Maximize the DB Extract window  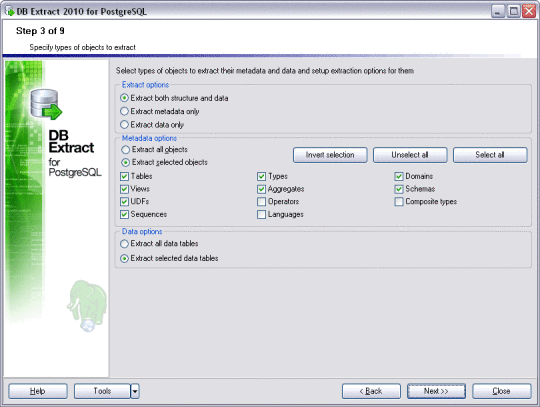pyautogui.click(x=513, y=11)
